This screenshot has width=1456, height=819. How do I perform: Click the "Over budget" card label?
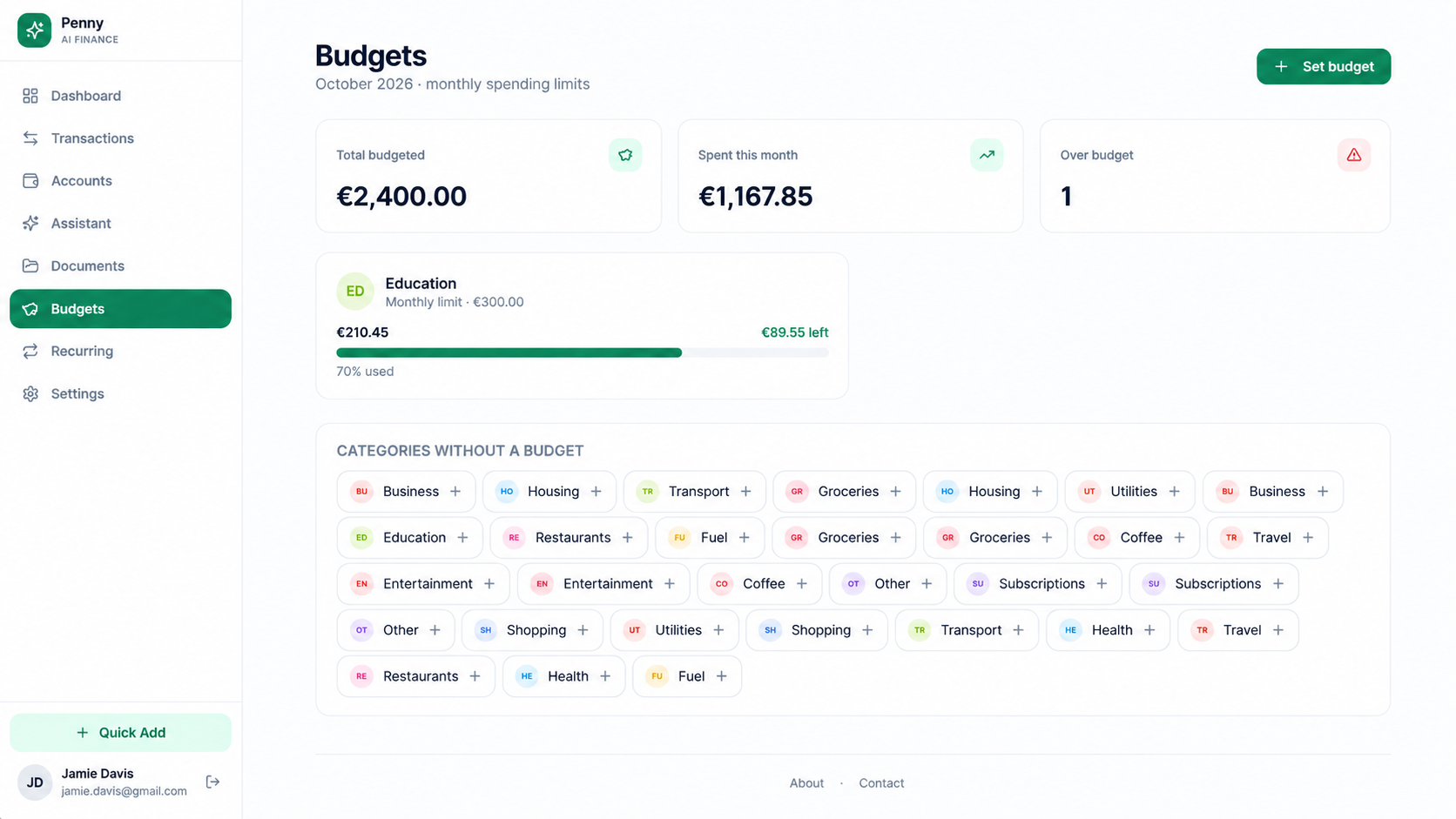(x=1096, y=155)
